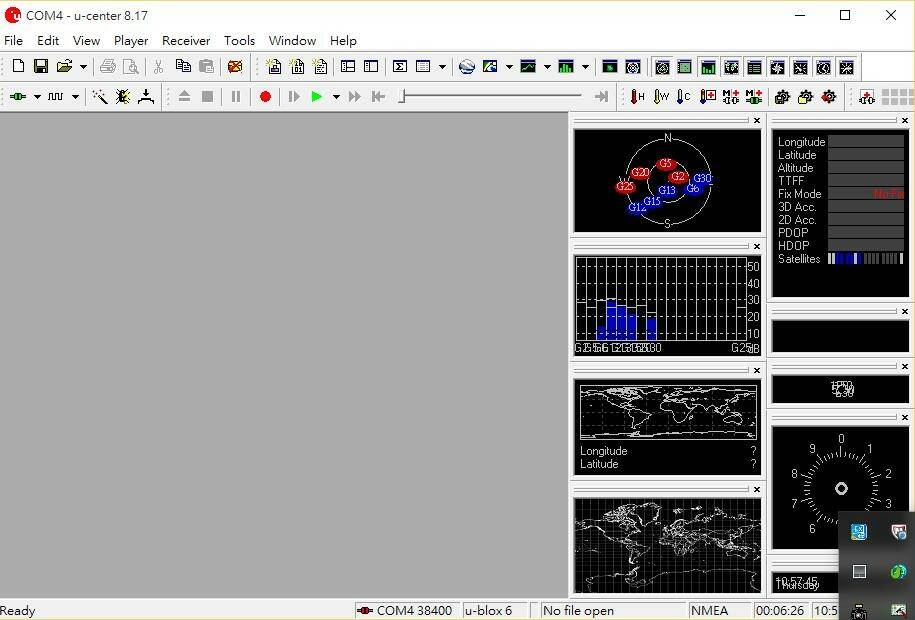This screenshot has height=620, width=915.
Task: Click the Paste clipboard icon
Action: 206,67
